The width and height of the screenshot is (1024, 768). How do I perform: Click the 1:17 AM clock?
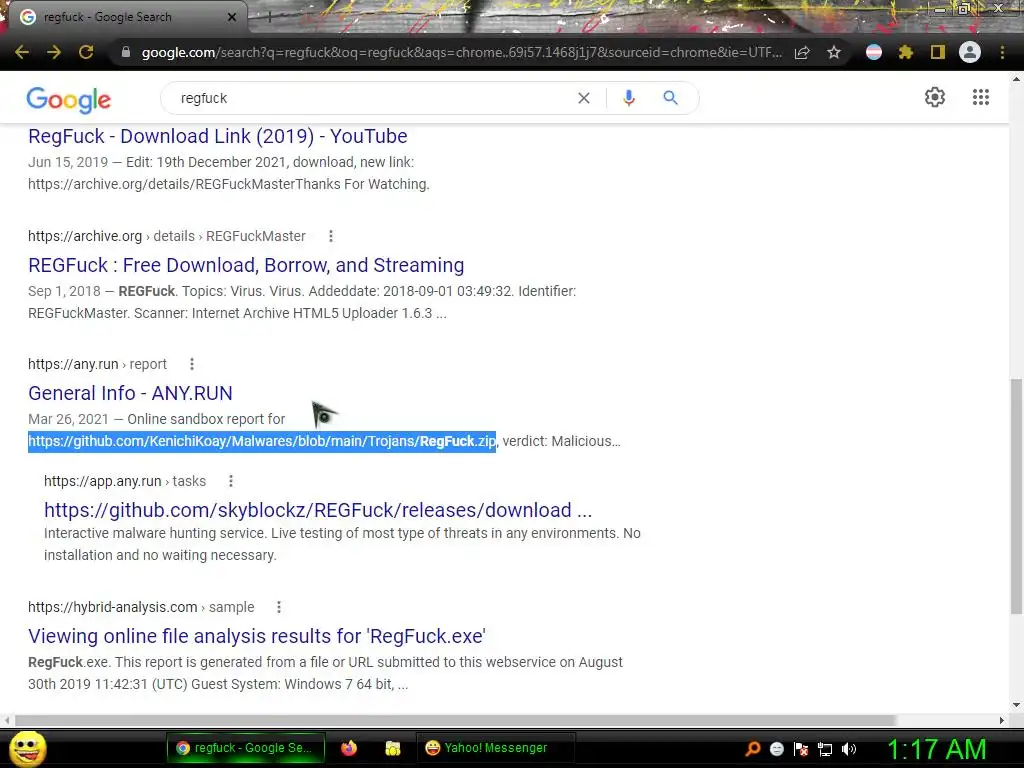936,748
